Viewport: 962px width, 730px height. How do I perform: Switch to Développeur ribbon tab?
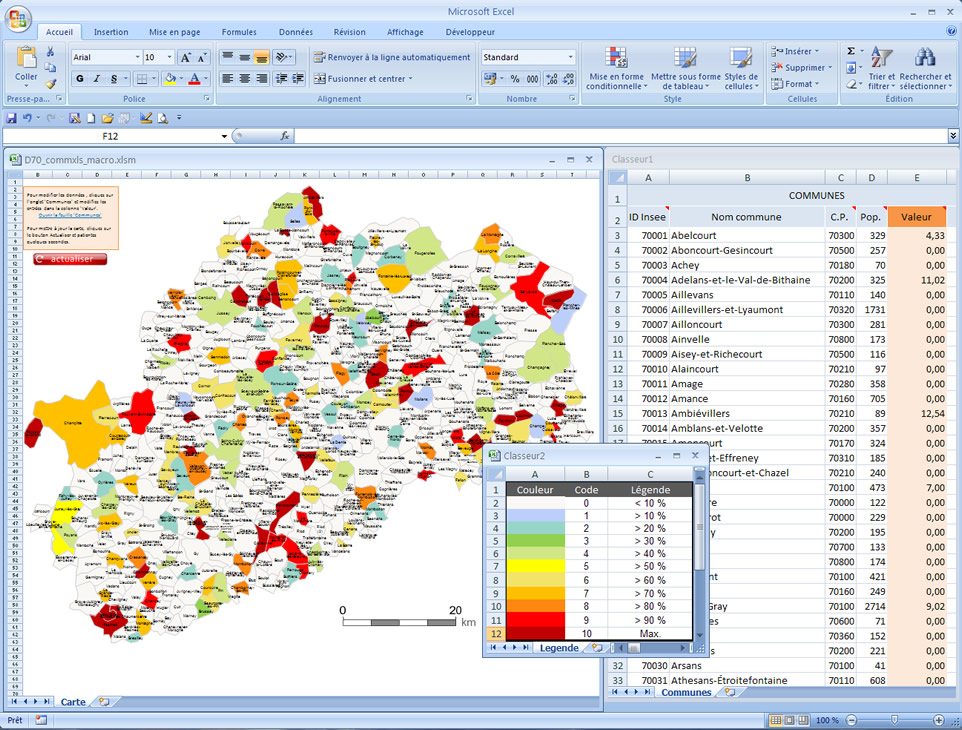point(470,32)
